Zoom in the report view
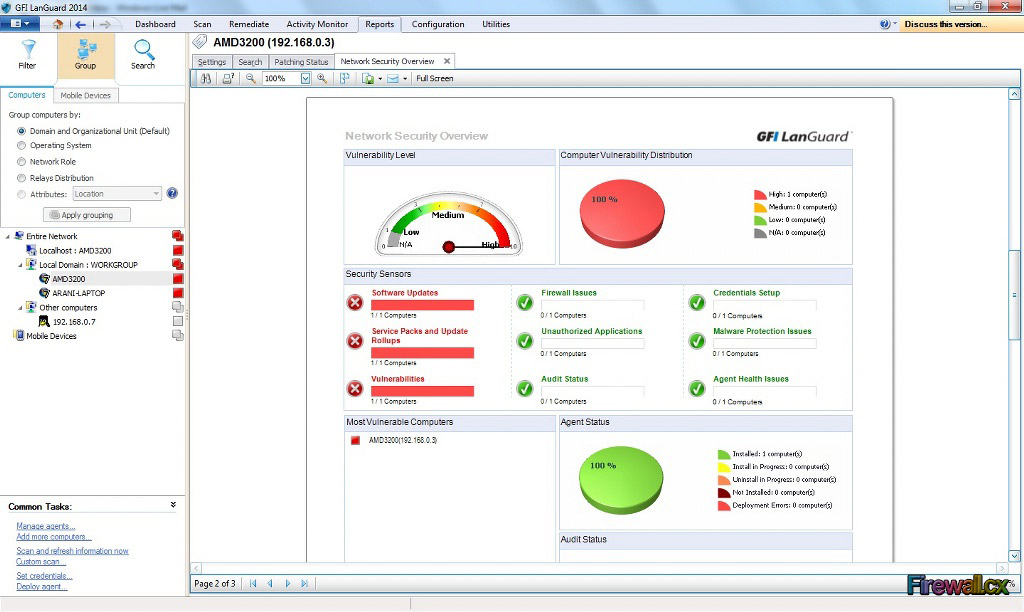The height and width of the screenshot is (612, 1024). tap(322, 78)
